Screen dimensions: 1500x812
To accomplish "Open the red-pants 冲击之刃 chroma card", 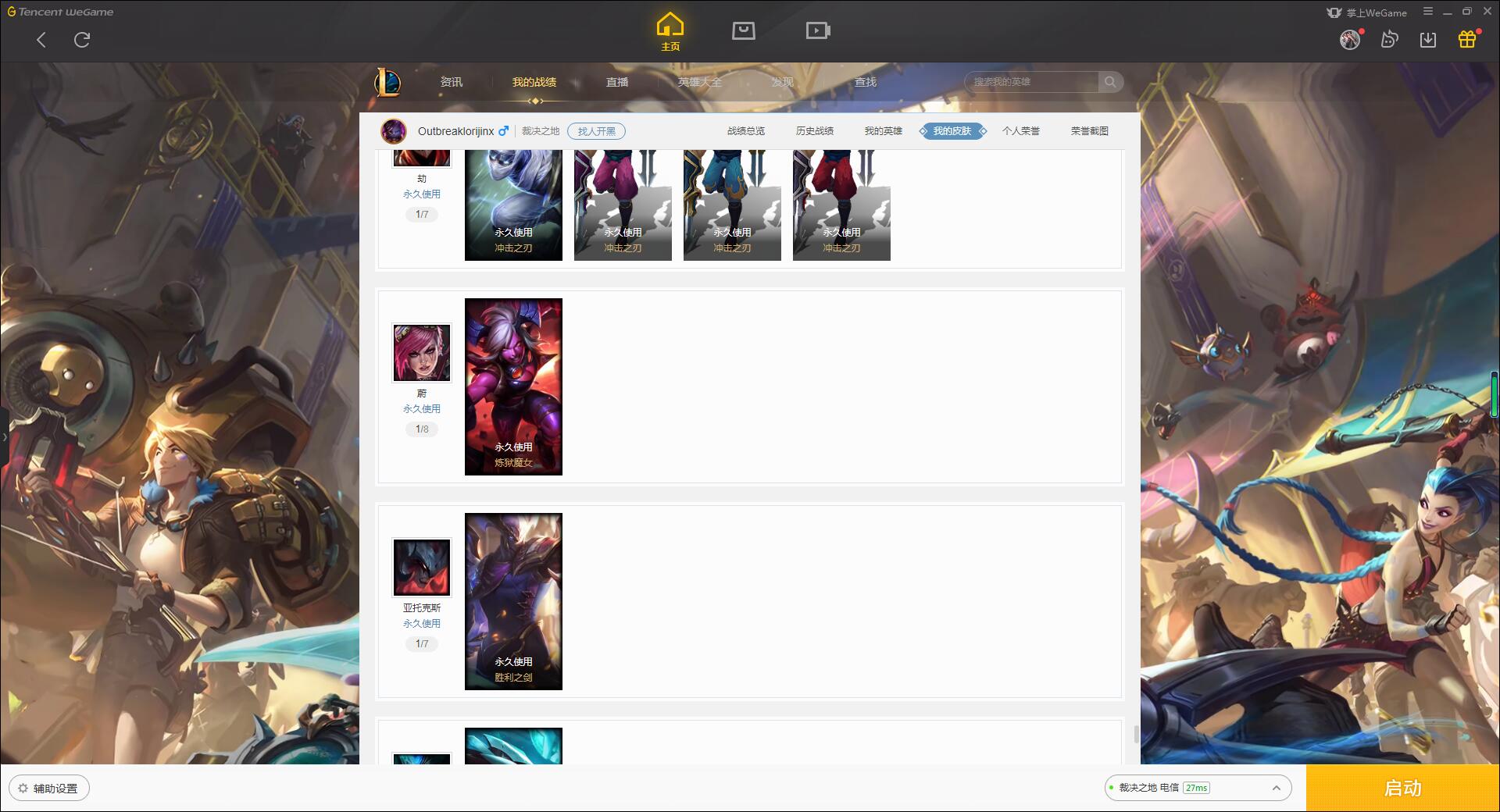I will pos(841,205).
